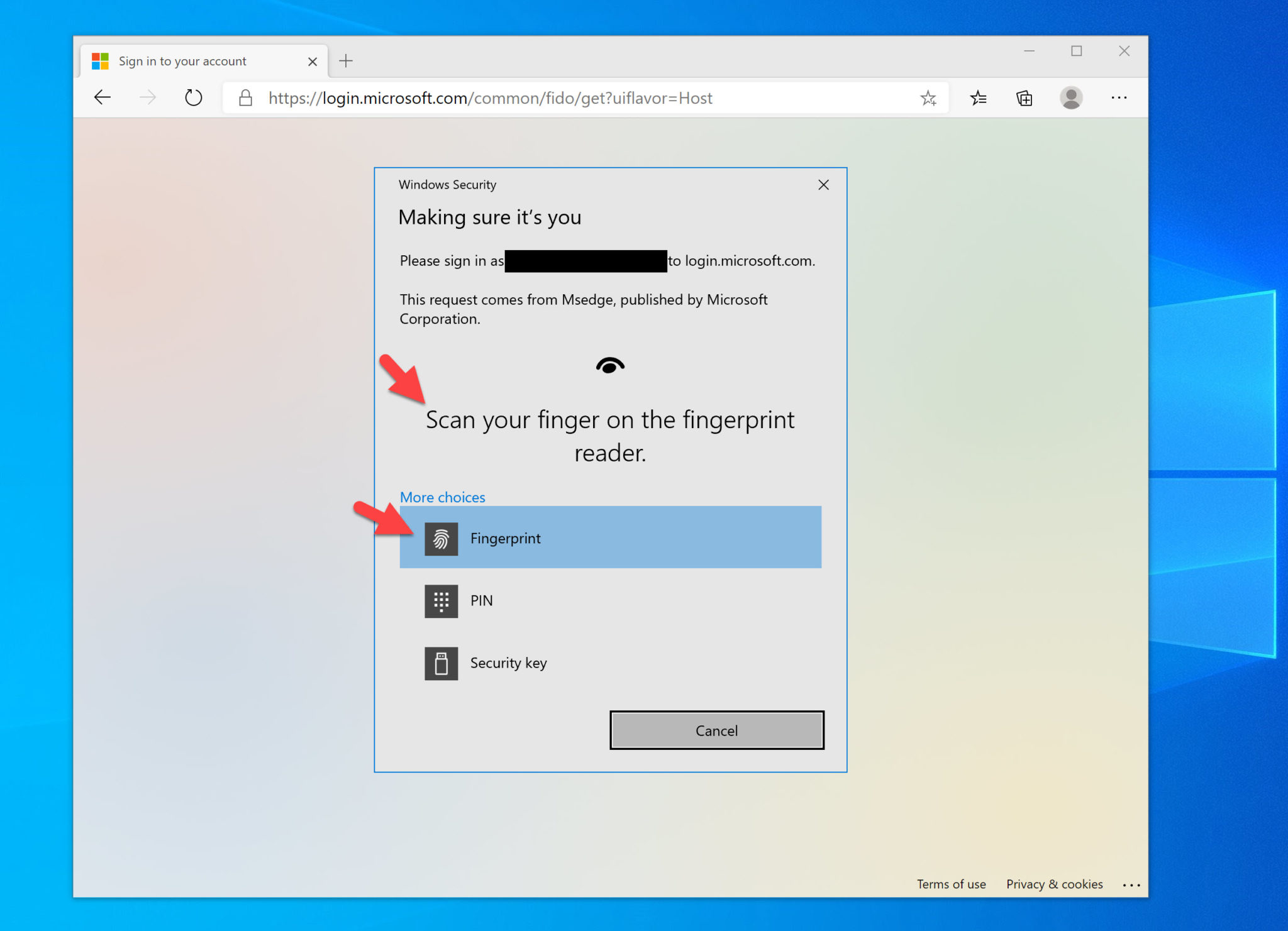Image resolution: width=1288 pixels, height=931 pixels.
Task: Click the padlock icon in the address bar
Action: click(245, 97)
